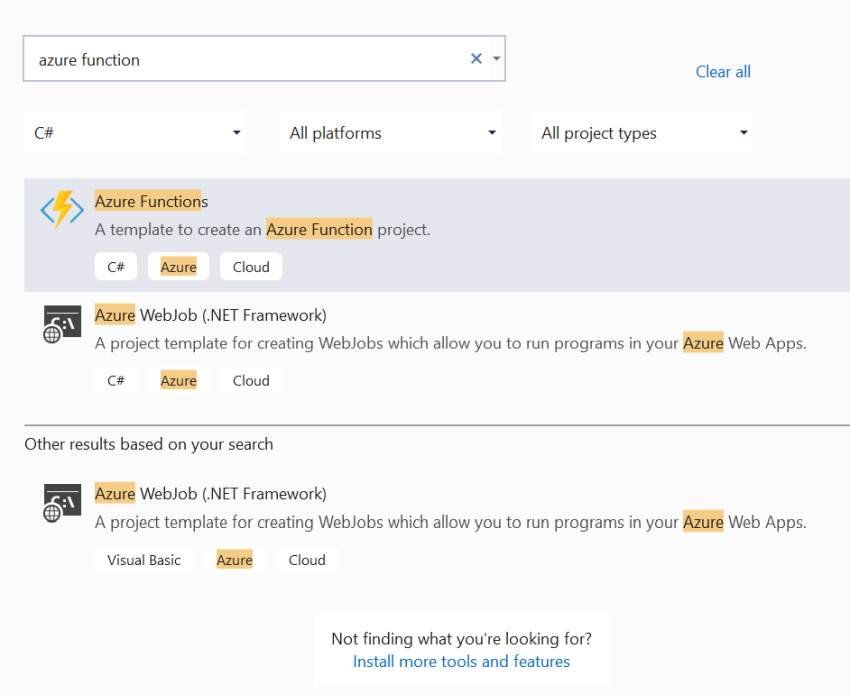
Task: Click the C# tag on Azure WebJob
Action: coord(116,380)
